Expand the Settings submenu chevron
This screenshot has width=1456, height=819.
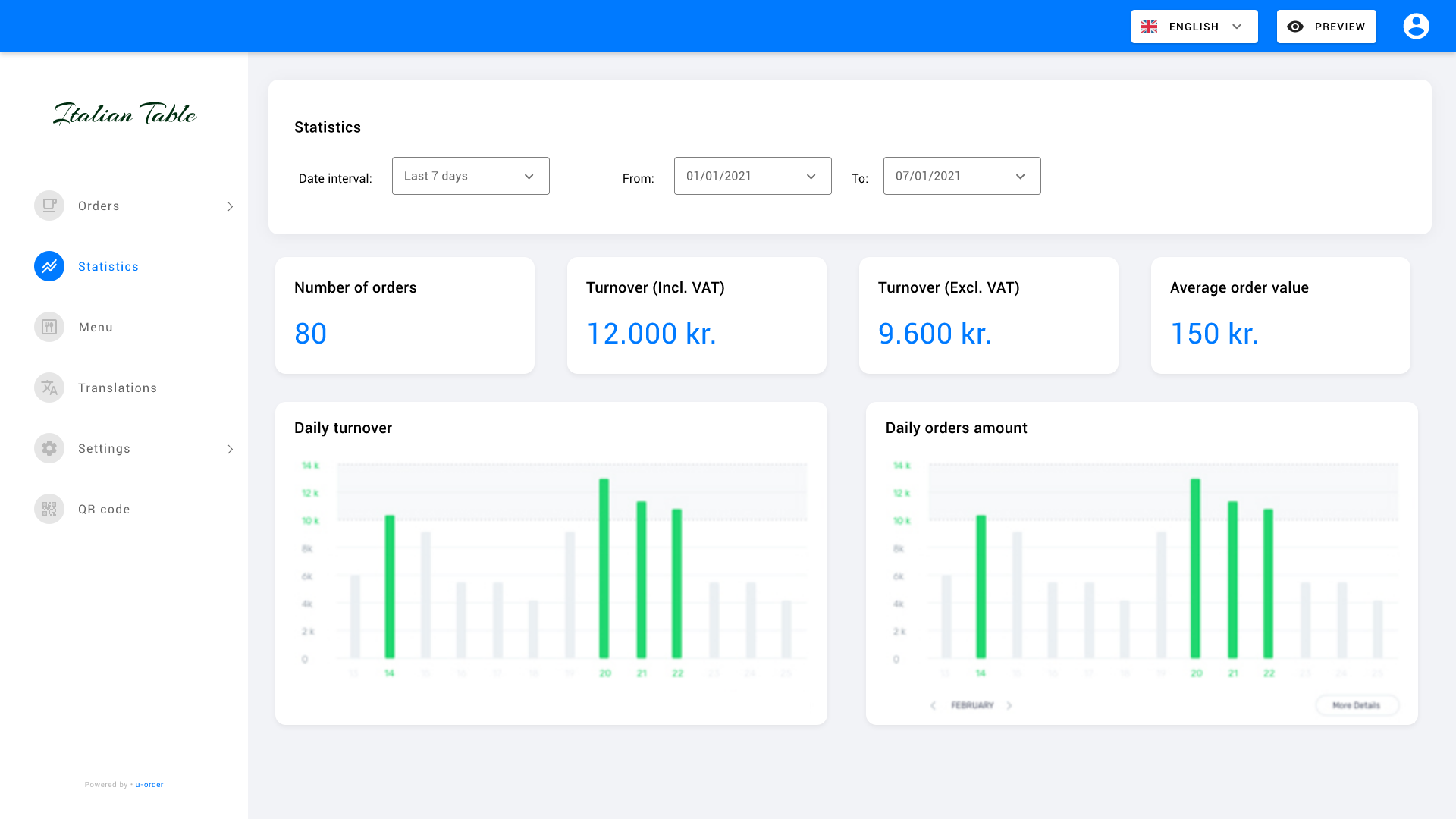pos(231,449)
